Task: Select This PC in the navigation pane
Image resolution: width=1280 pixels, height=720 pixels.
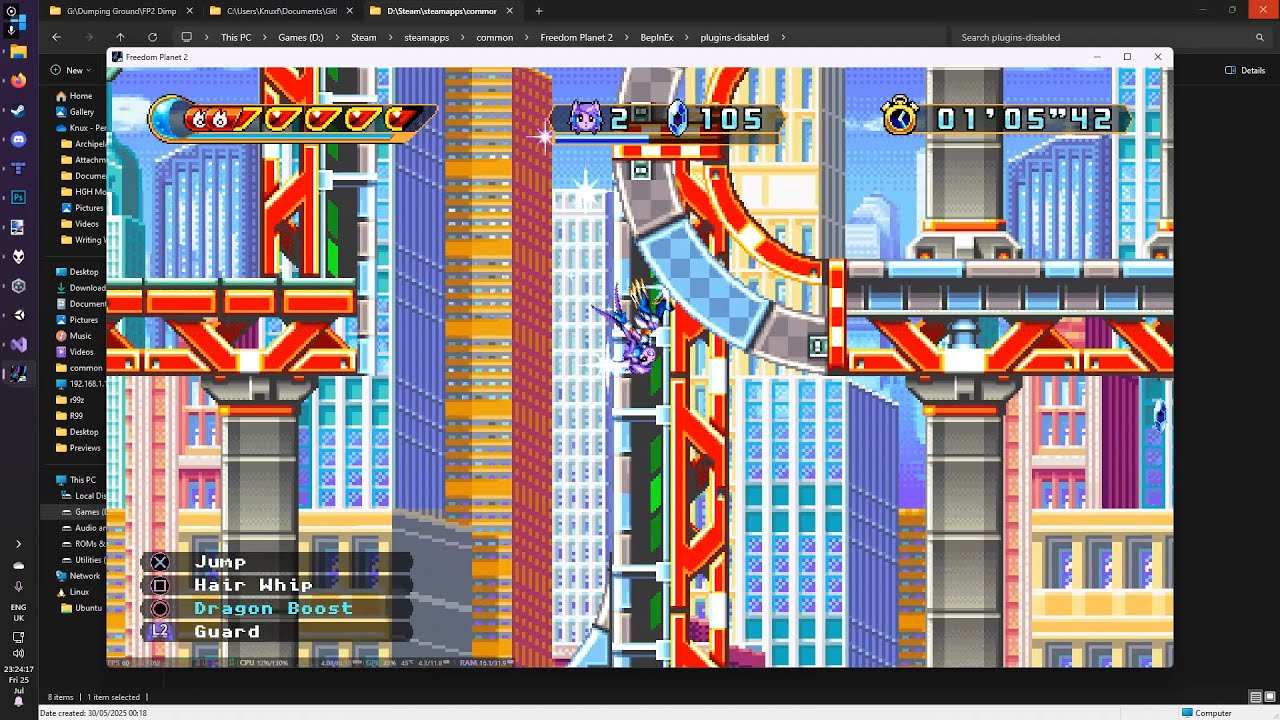Action: pos(77,480)
